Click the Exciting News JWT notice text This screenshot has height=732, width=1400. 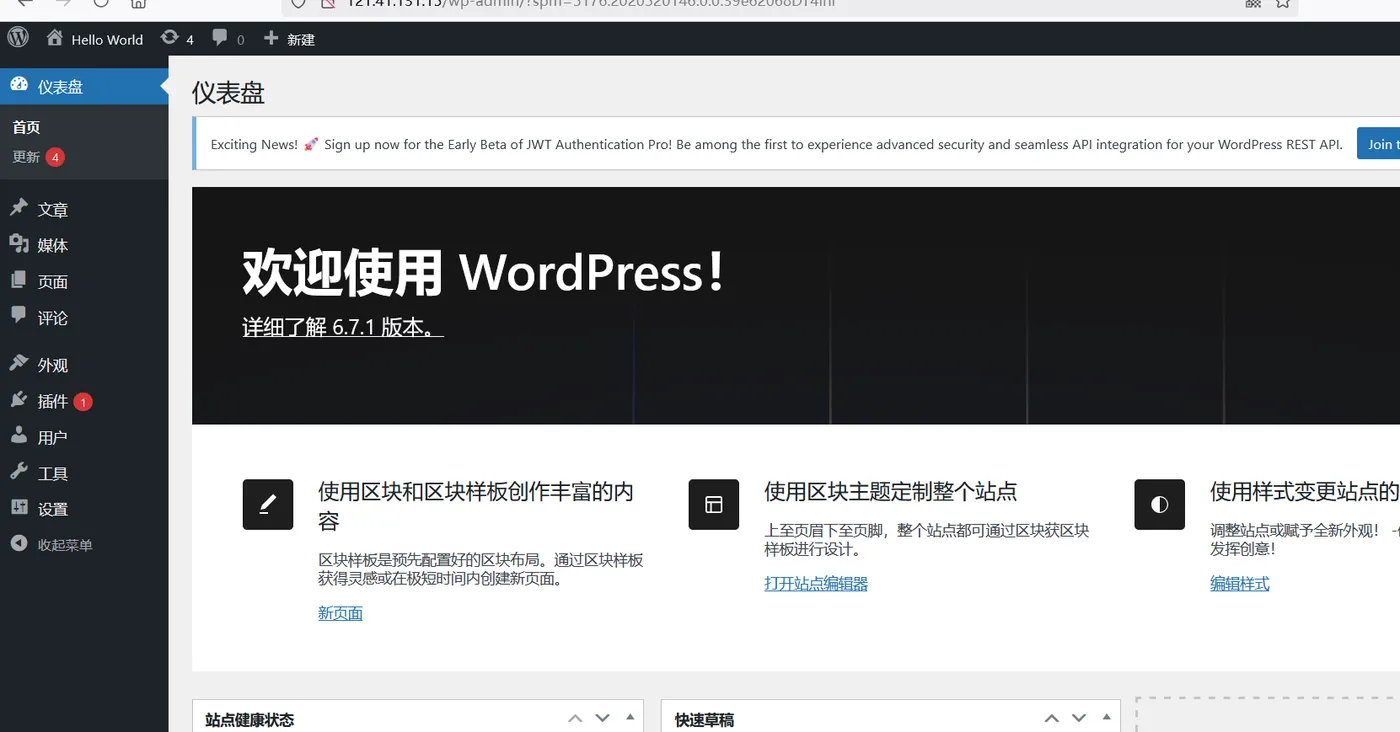click(776, 144)
